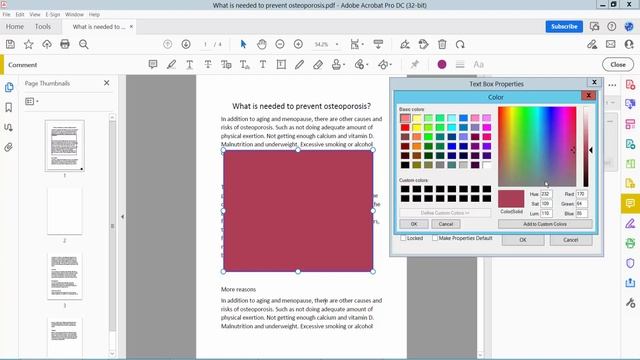Click Cancel in the Color dialog

click(446, 224)
